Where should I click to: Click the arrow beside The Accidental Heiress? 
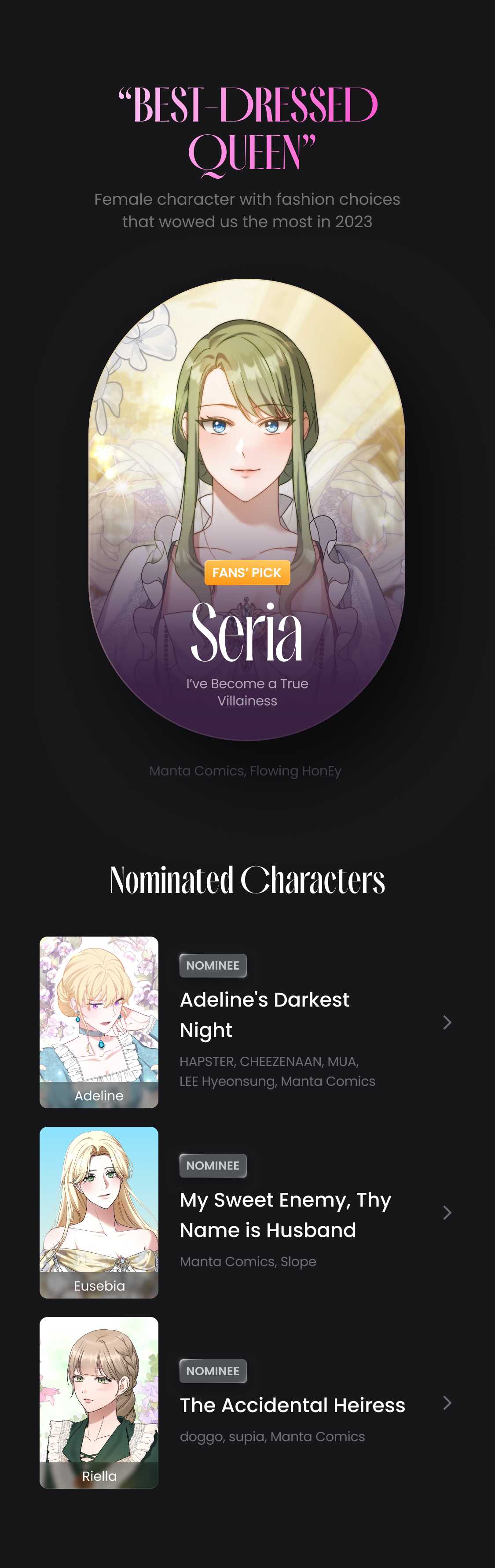(x=447, y=1403)
